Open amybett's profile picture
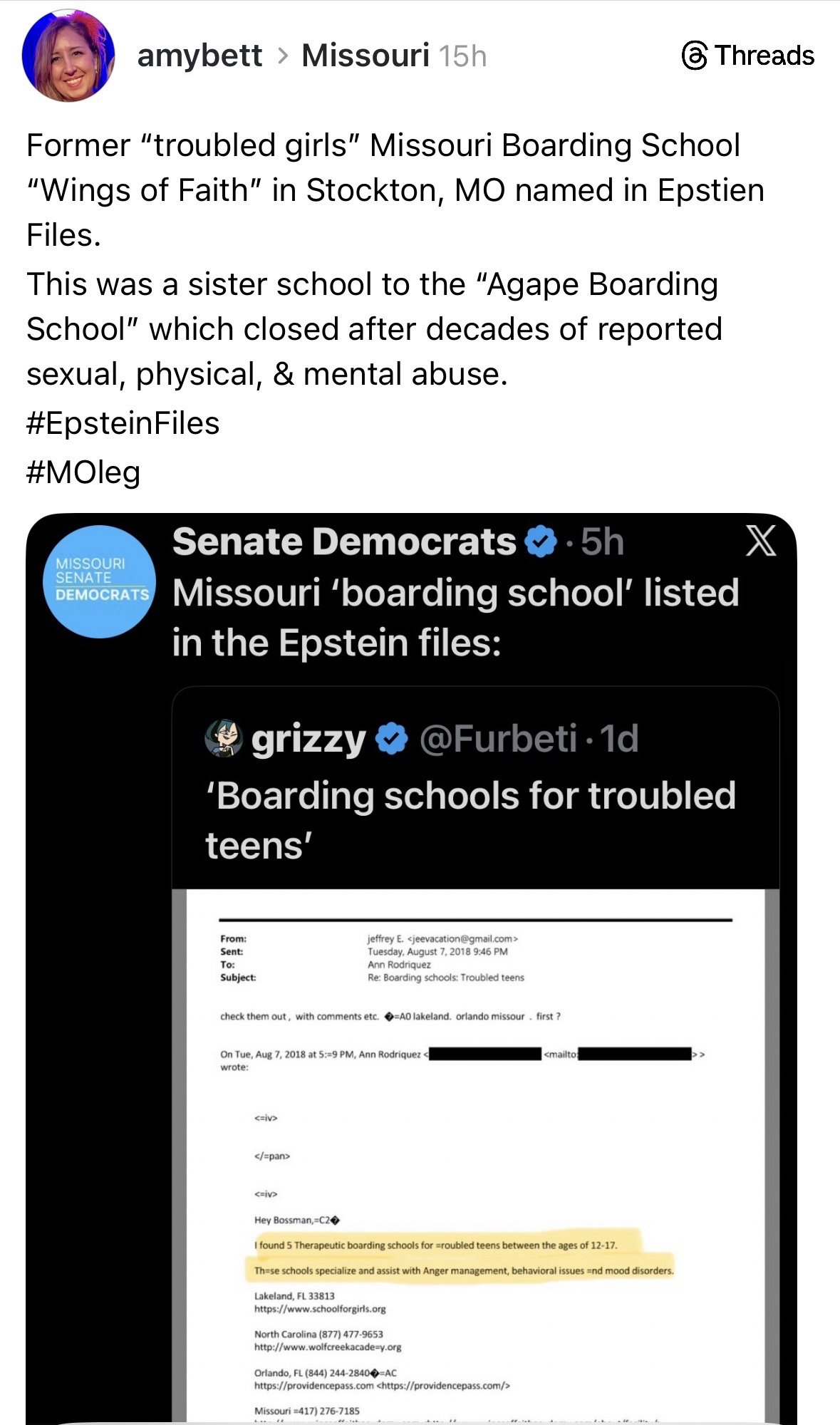Screen dimensions: 840x1425 click(x=68, y=56)
